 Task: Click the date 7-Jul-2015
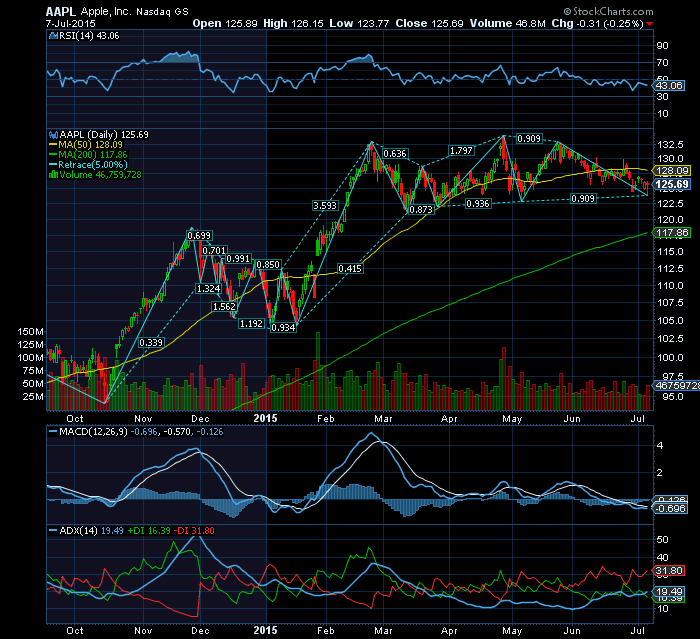click(71, 23)
